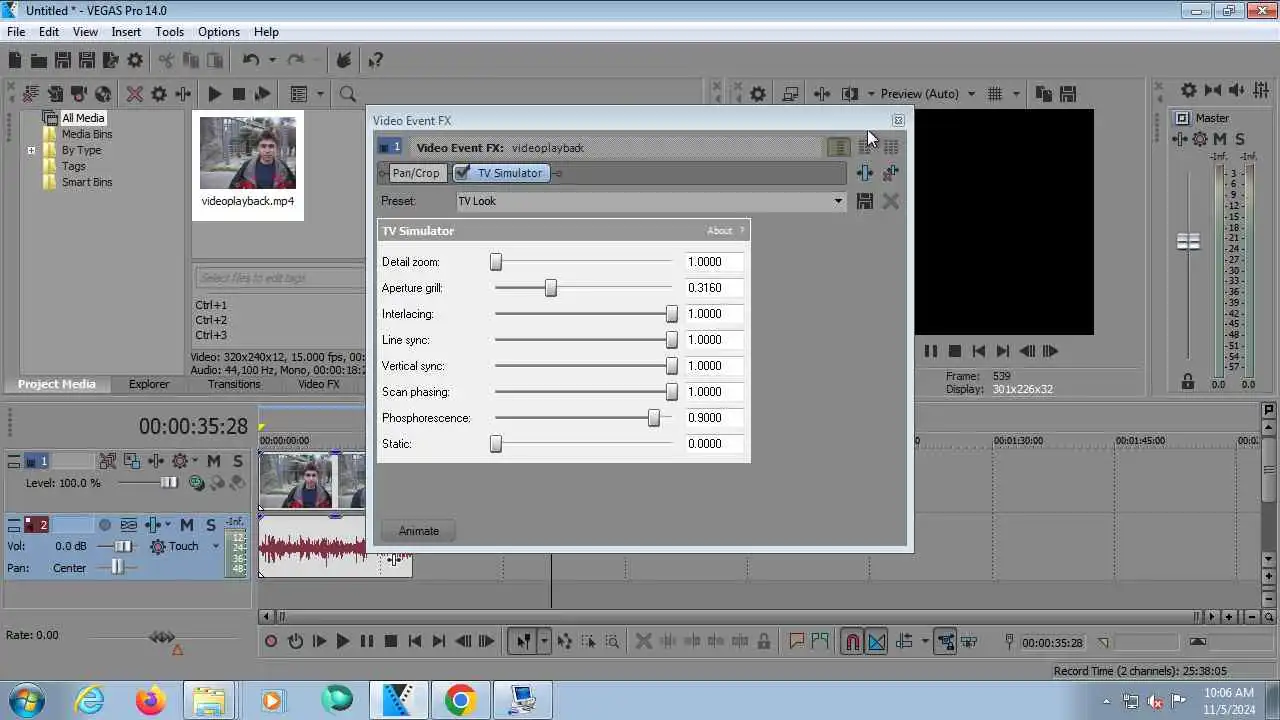This screenshot has width=1280, height=720.
Task: Click the Static value input field
Action: [714, 444]
